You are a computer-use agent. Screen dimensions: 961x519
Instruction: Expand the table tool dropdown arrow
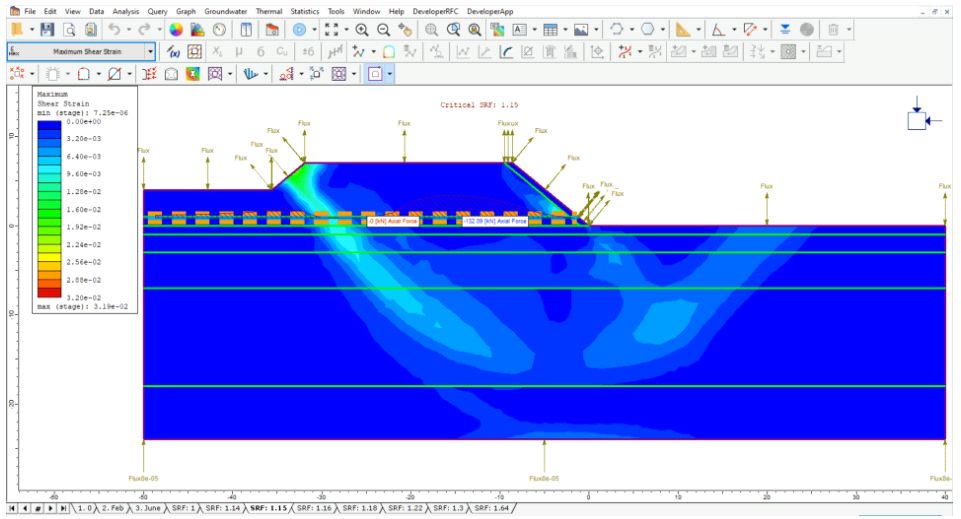tap(565, 30)
